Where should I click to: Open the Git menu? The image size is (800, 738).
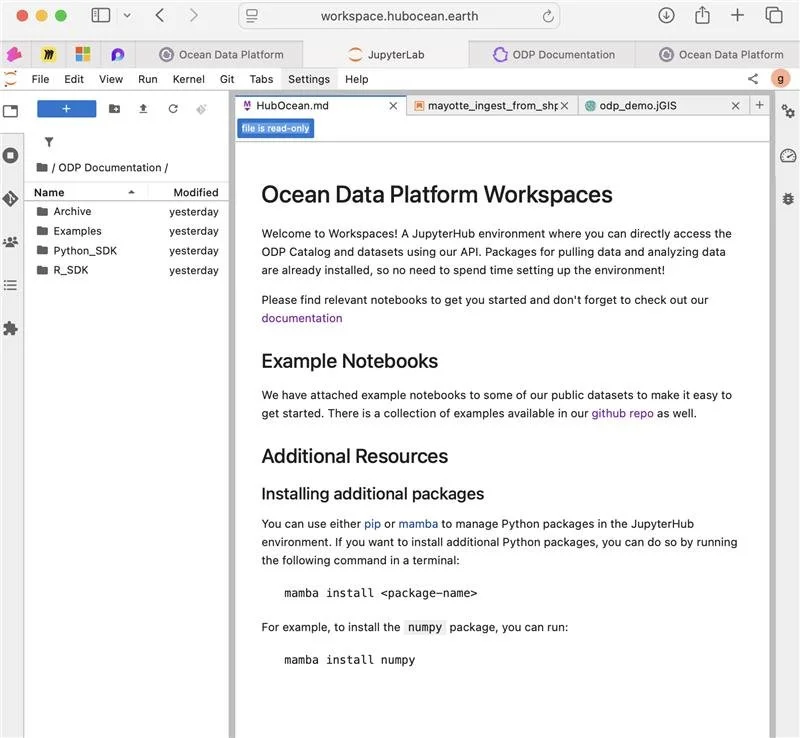tap(227, 79)
